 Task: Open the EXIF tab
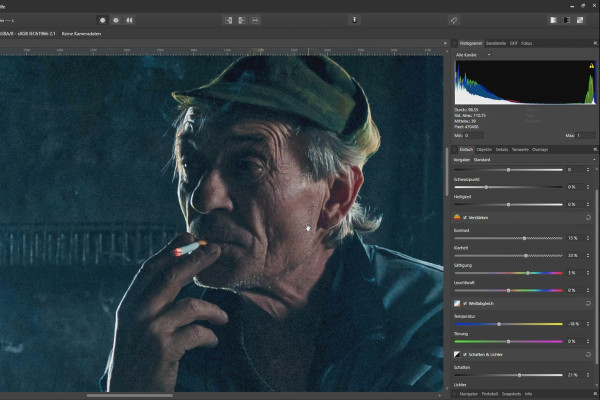514,43
